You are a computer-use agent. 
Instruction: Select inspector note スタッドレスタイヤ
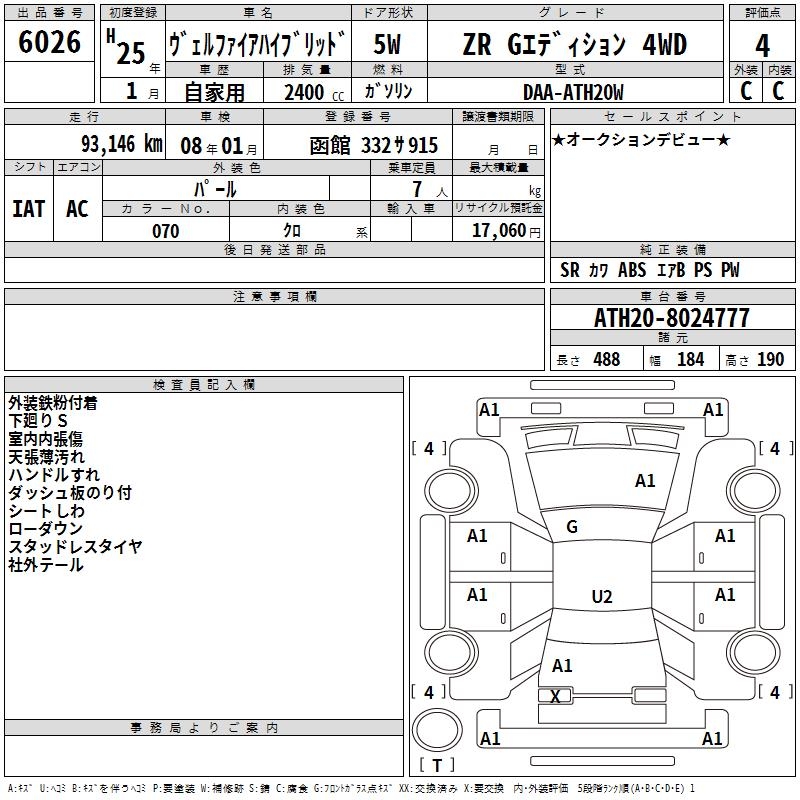[x=75, y=546]
